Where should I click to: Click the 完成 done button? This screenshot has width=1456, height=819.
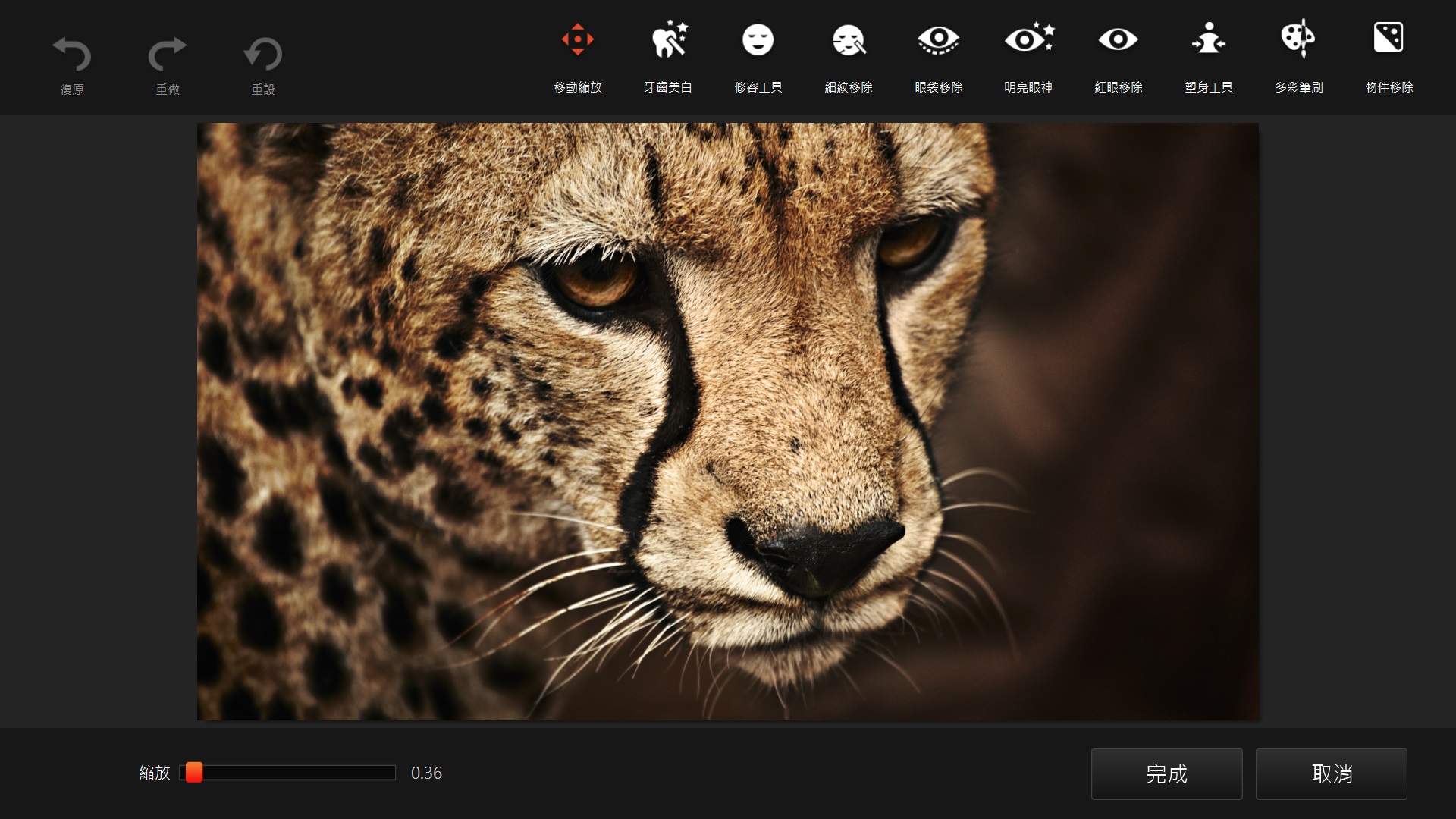(x=1166, y=773)
